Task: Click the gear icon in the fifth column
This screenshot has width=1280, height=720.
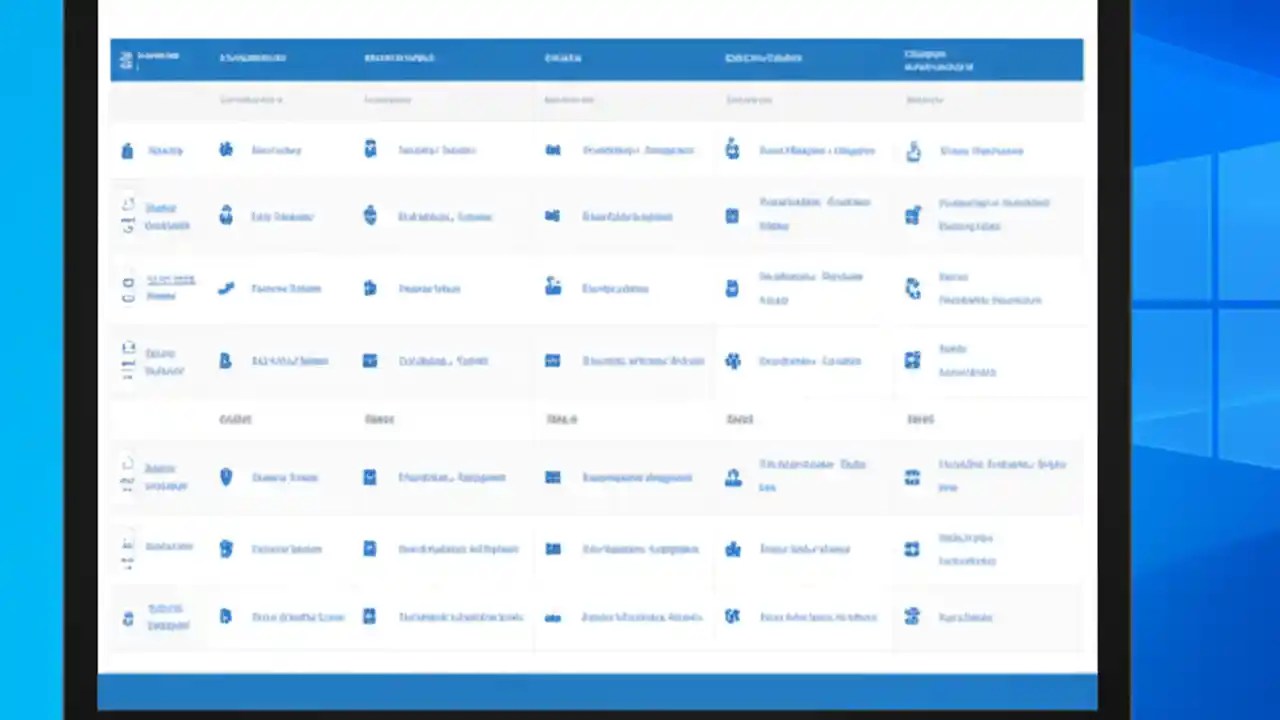Action: pos(732,361)
